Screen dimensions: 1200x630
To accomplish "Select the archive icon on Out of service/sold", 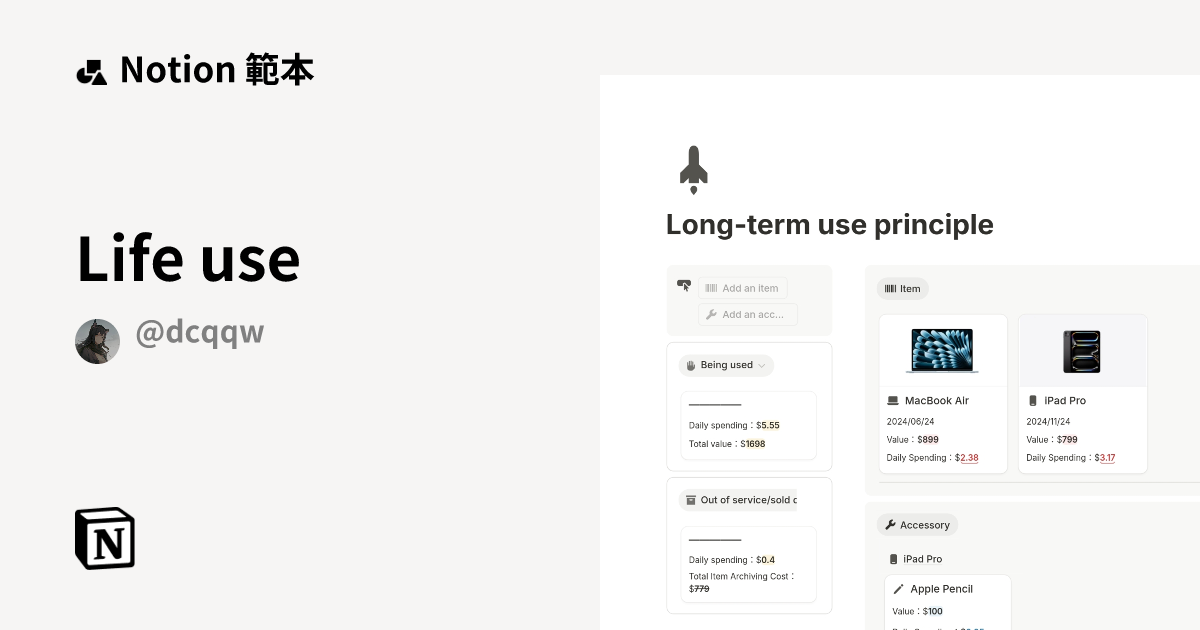I will click(690, 500).
